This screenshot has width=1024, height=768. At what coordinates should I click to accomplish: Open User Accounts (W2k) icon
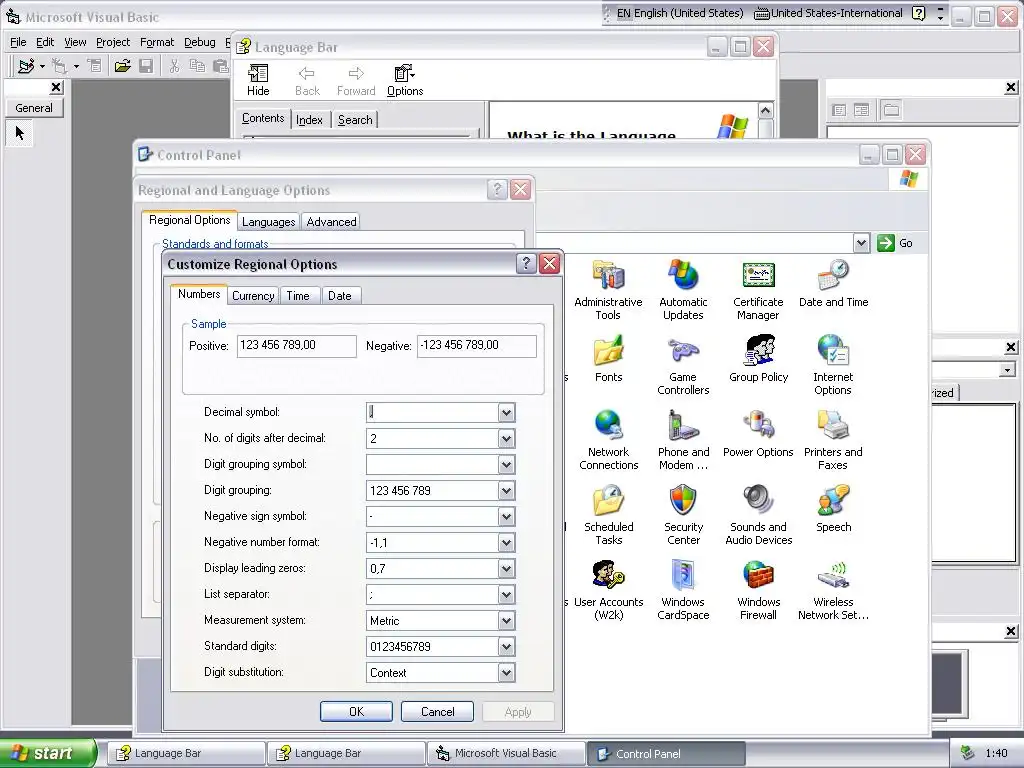pyautogui.click(x=609, y=590)
